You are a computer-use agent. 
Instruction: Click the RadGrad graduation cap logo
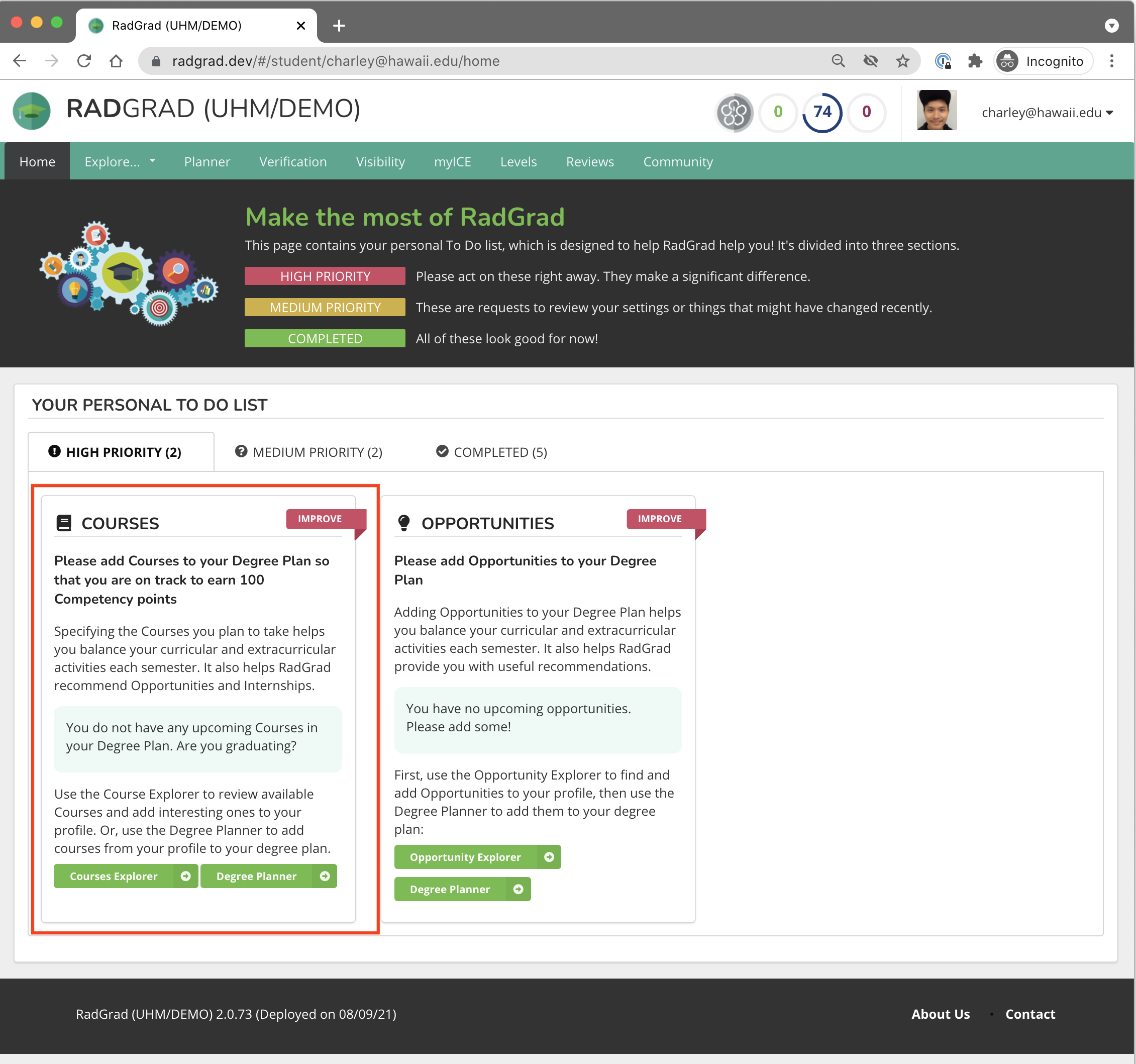[32, 111]
